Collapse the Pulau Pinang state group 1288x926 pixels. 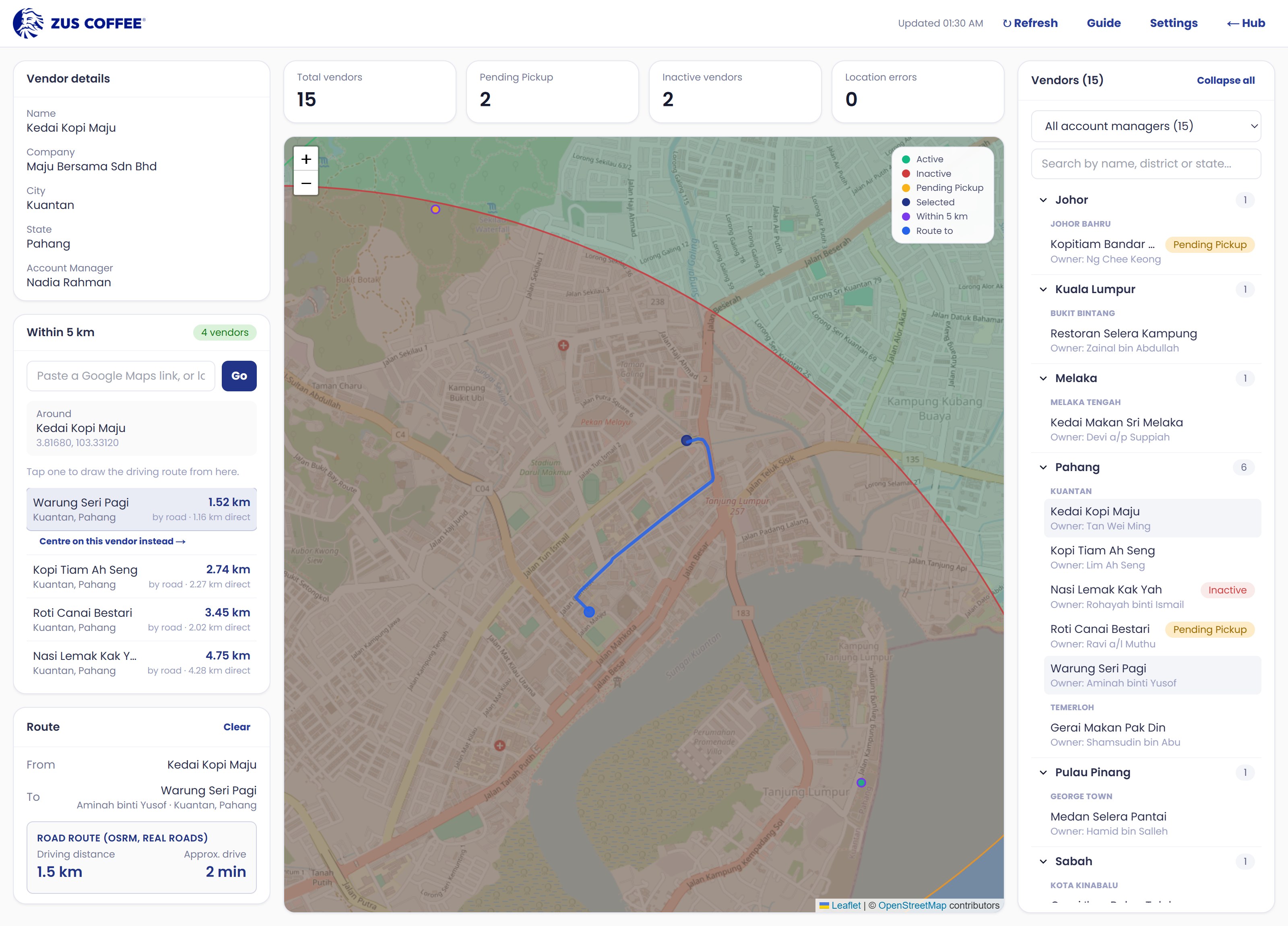click(x=1146, y=772)
